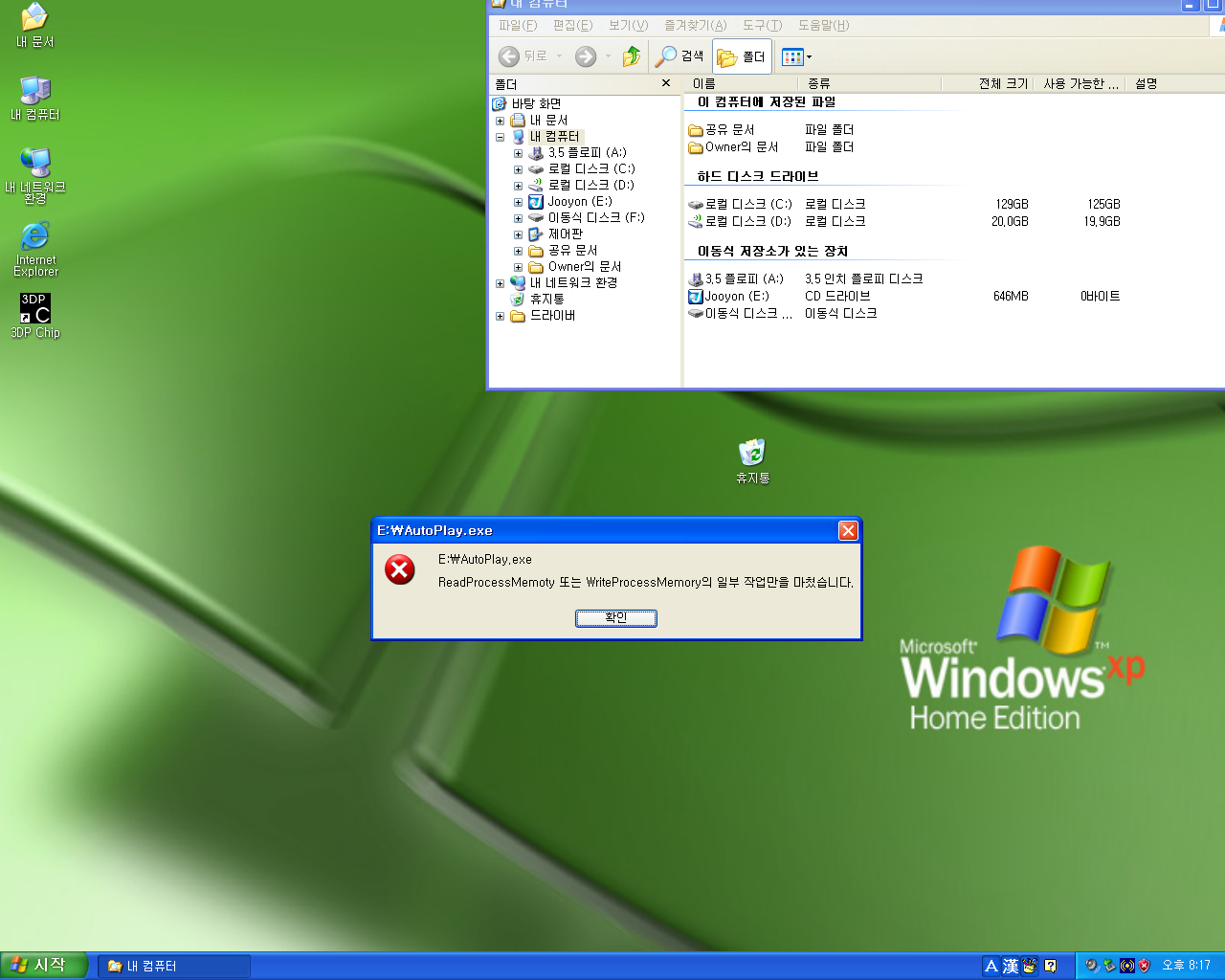Screen dimensions: 1225x980
Task: Select the 내 컴퓨터 desktop icon
Action: (34, 99)
